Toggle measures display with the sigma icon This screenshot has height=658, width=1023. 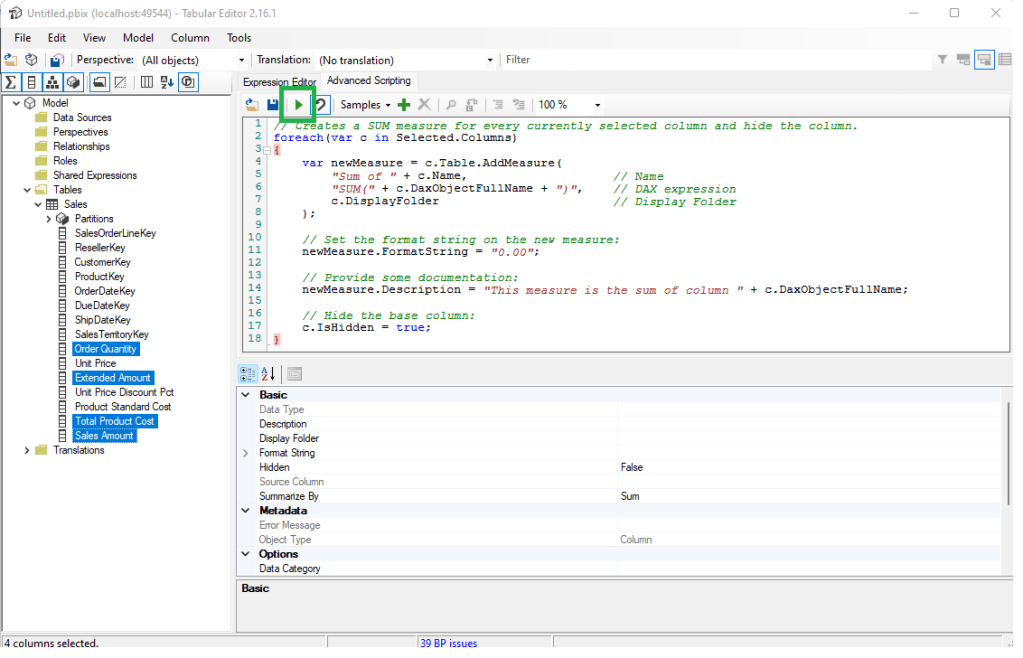[11, 82]
